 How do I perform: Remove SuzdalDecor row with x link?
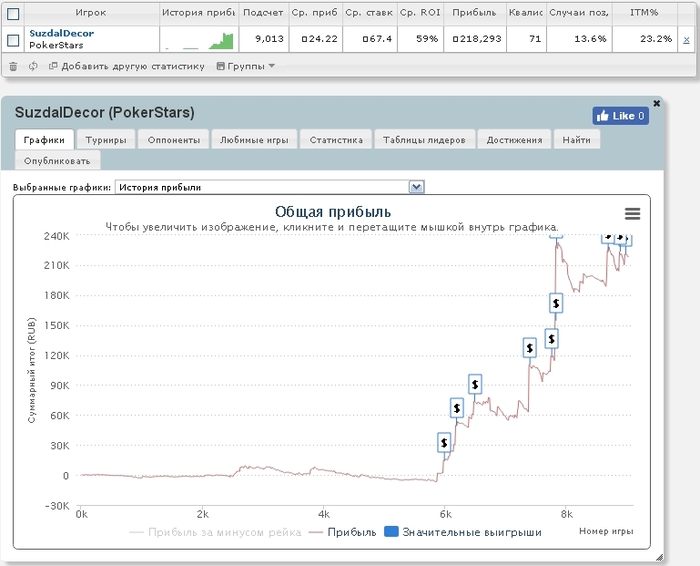point(686,40)
